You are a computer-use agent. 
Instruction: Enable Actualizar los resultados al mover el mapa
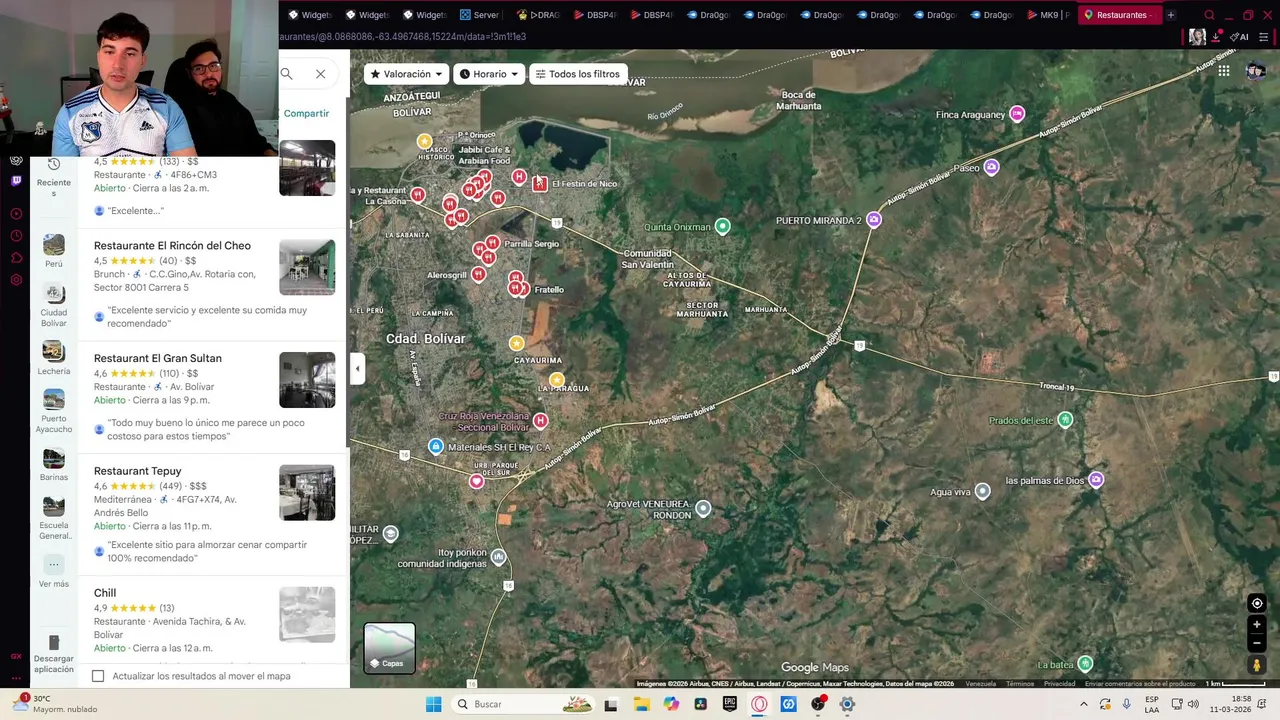tap(98, 676)
